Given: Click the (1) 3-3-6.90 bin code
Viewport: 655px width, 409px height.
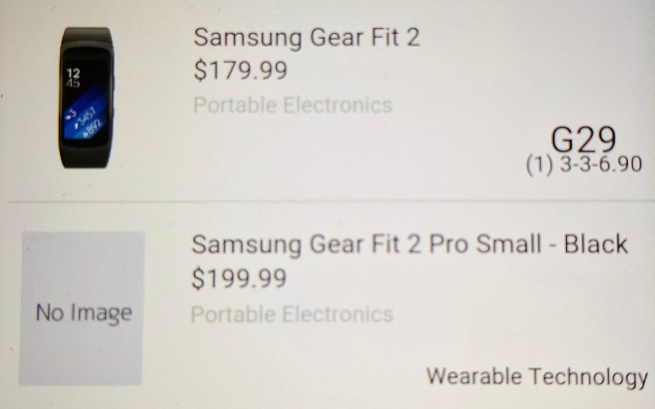Looking at the screenshot, I should coord(584,164).
